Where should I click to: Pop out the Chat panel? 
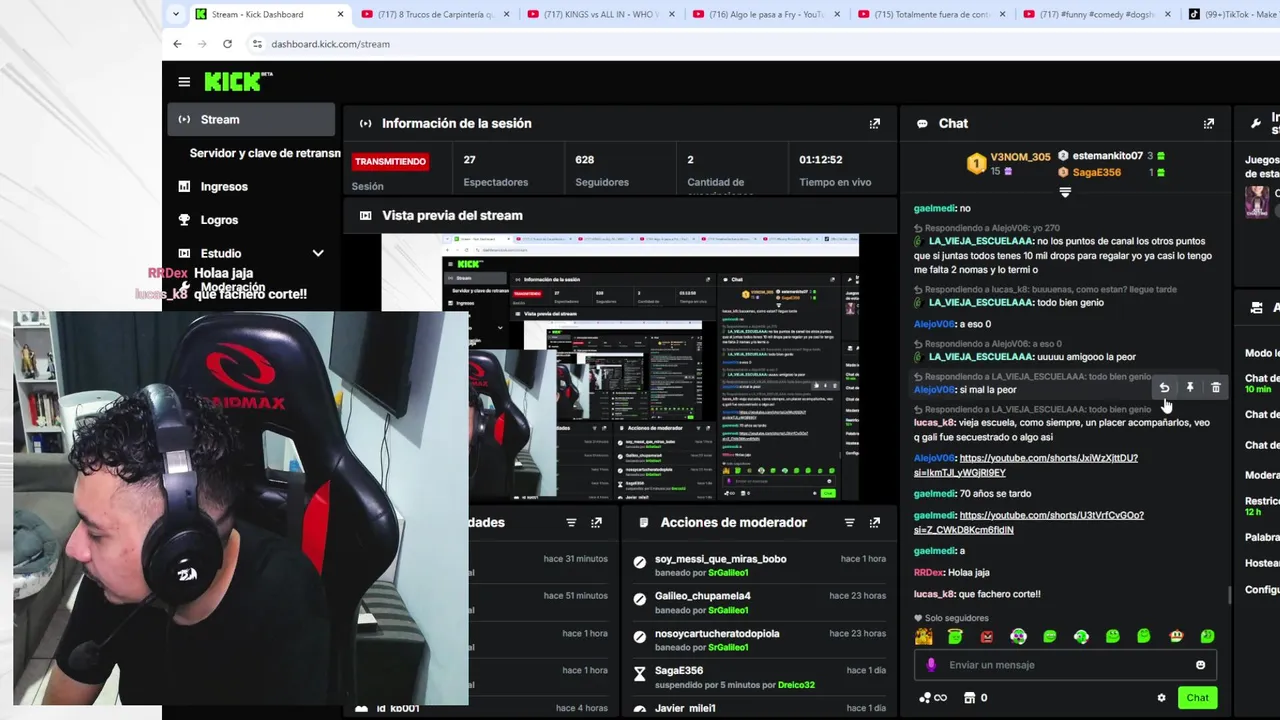[x=1209, y=123]
